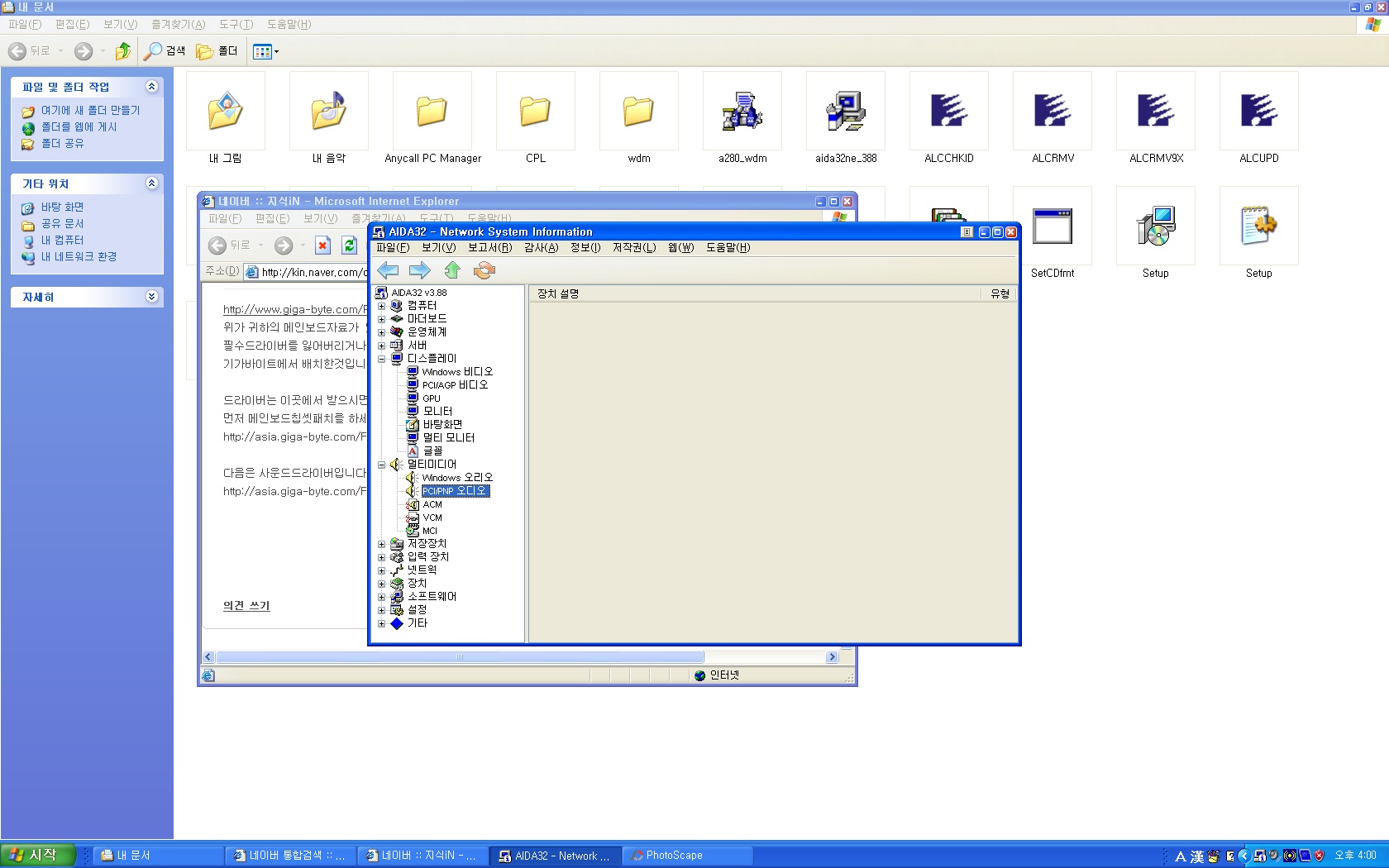The width and height of the screenshot is (1389, 868).
Task: Click 여기에 새 폴더 만들기 link
Action: (90, 111)
